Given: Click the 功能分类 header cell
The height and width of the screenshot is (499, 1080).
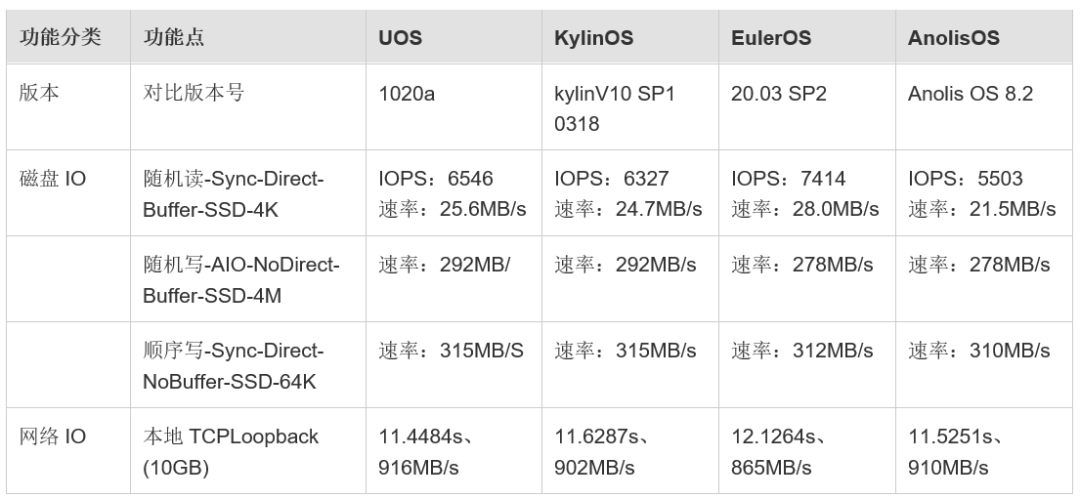Looking at the screenshot, I should [x=51, y=38].
